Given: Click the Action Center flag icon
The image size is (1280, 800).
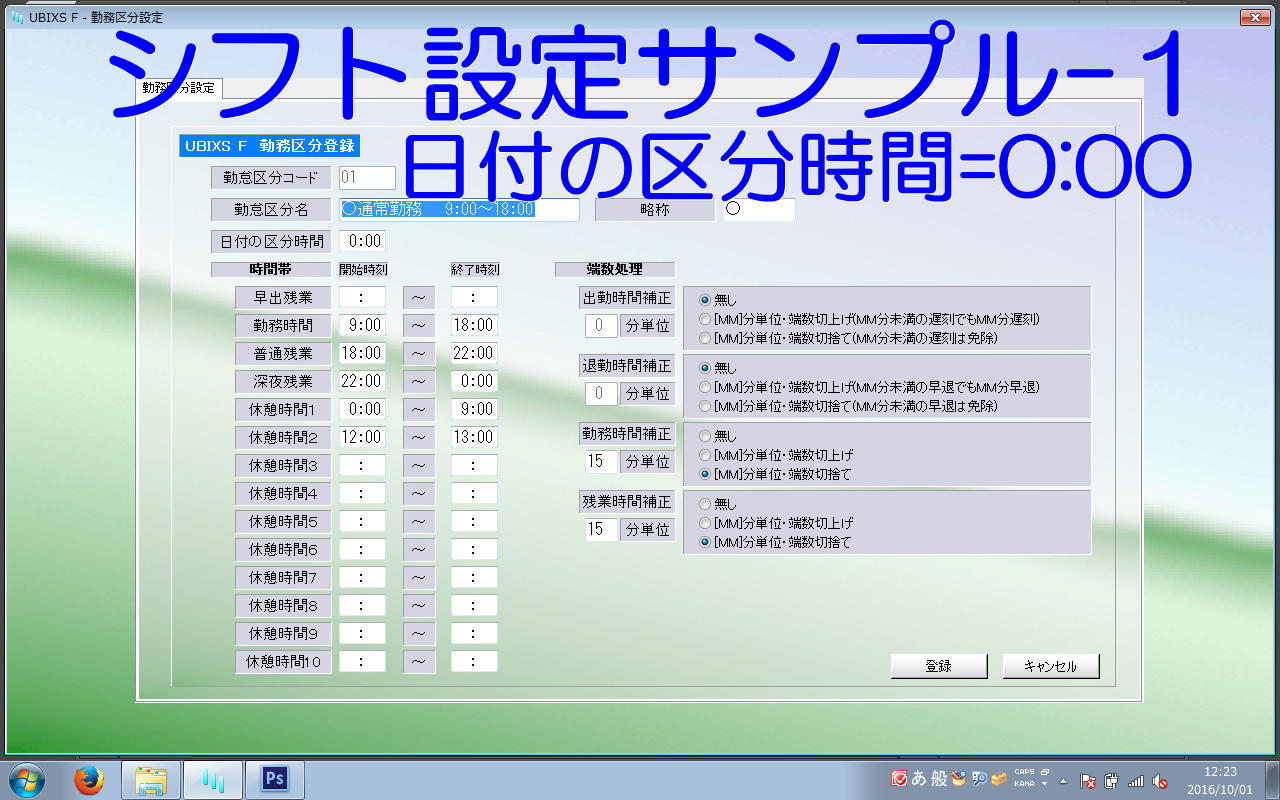Looking at the screenshot, I should point(1089,781).
